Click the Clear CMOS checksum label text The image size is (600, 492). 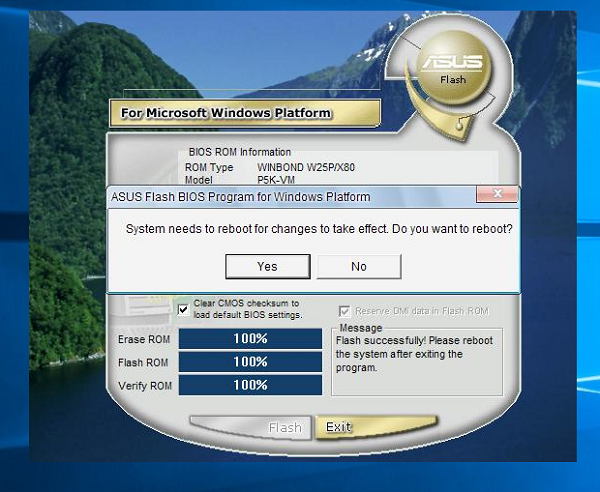point(246,309)
